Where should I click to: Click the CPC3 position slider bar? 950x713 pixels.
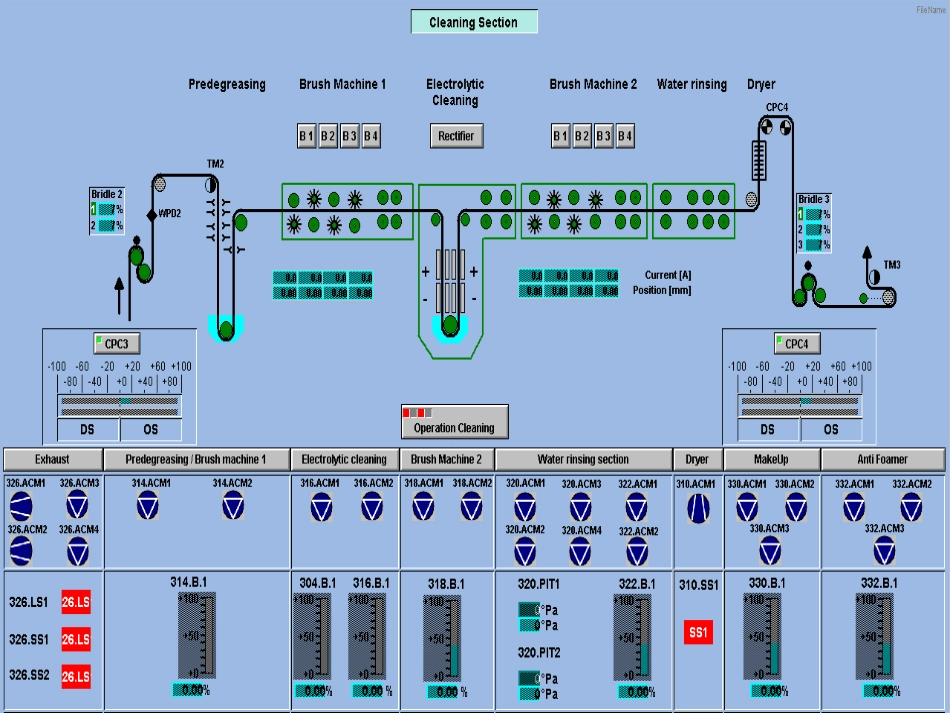point(119,404)
